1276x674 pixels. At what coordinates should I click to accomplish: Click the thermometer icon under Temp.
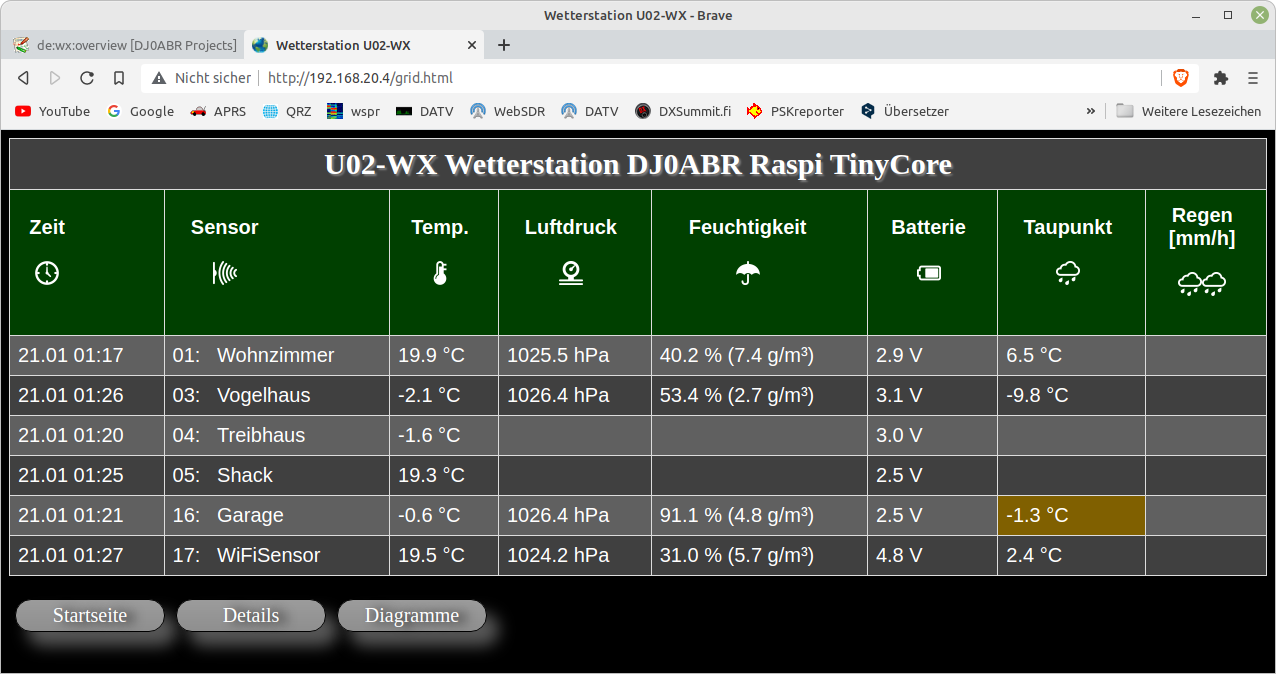440,273
